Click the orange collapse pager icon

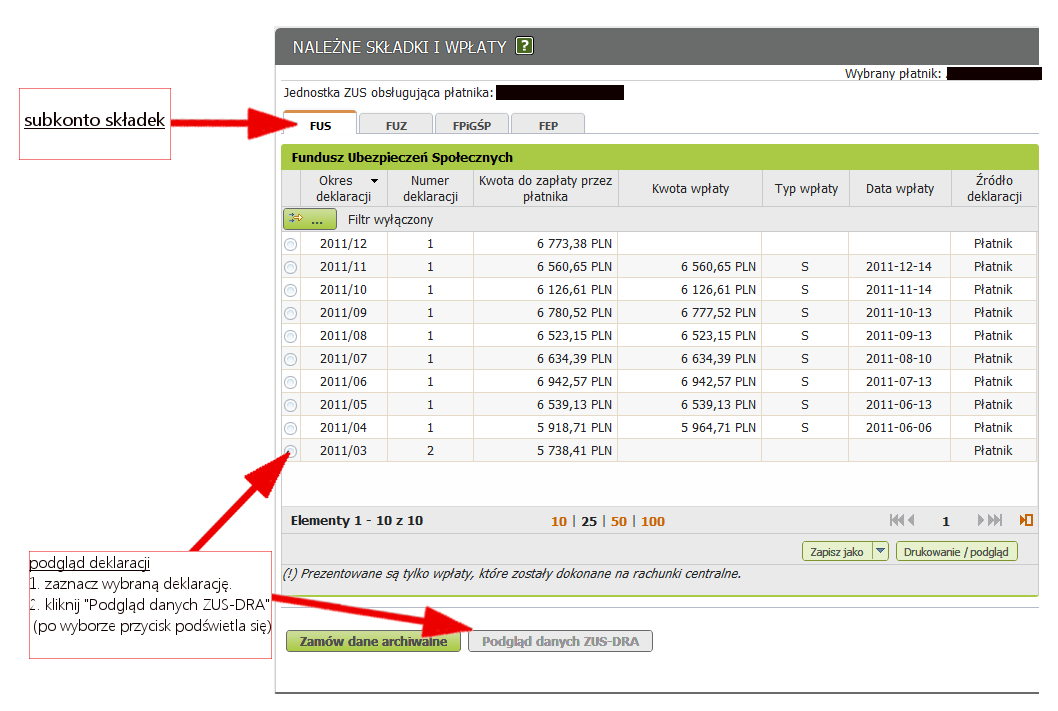tap(1026, 520)
